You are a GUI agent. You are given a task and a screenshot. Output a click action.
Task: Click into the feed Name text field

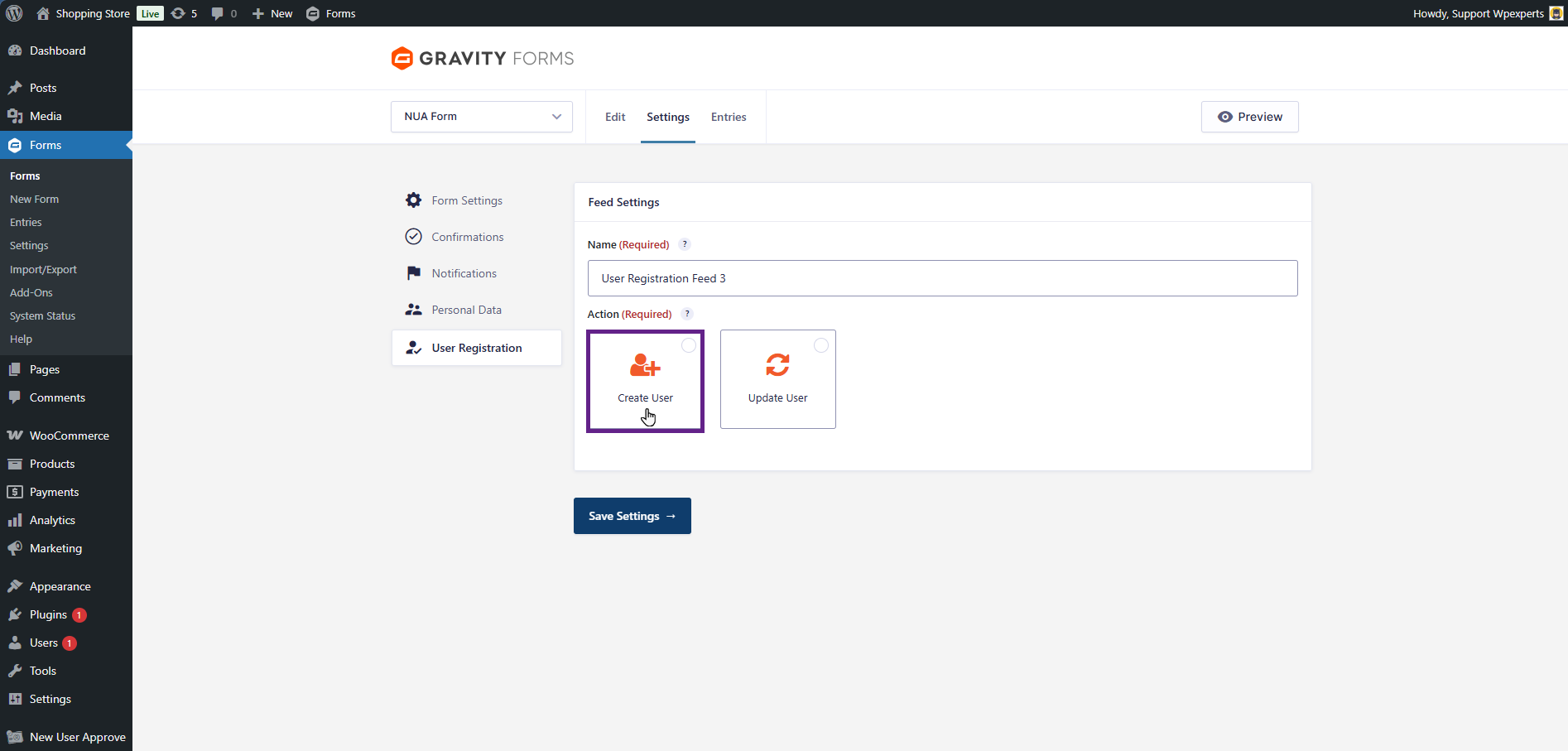(942, 278)
